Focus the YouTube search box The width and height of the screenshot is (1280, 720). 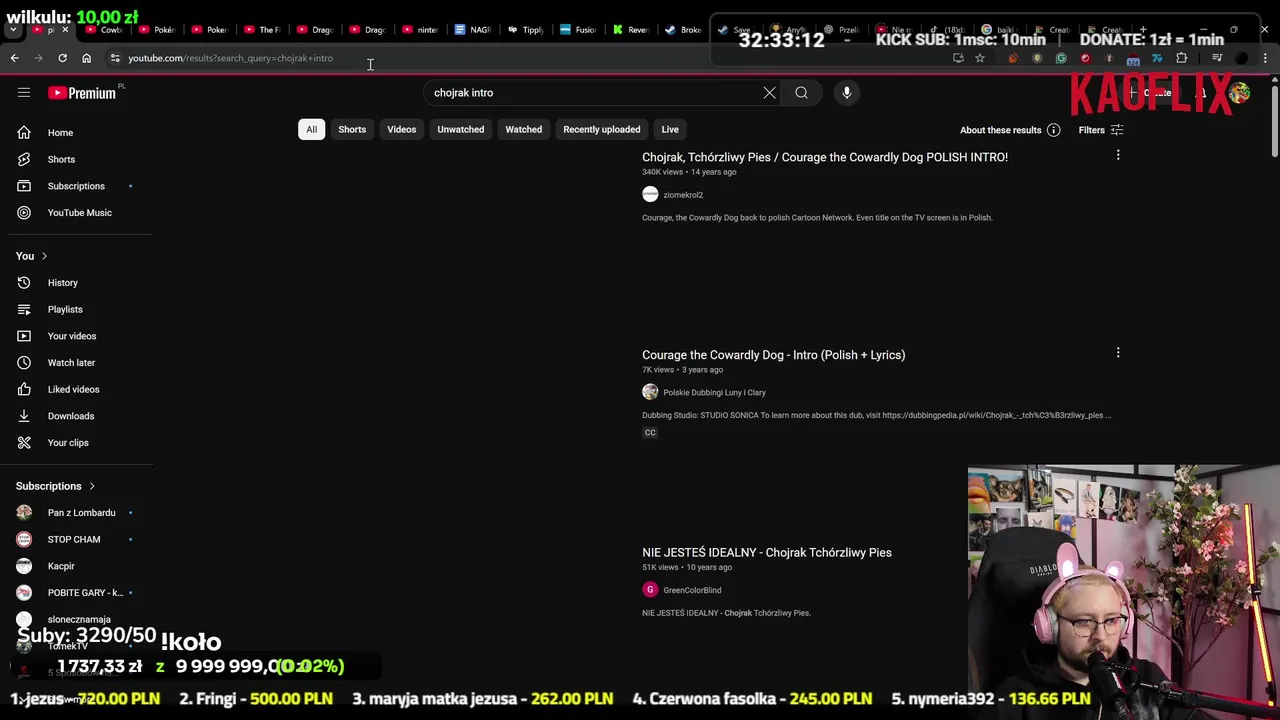coord(594,93)
